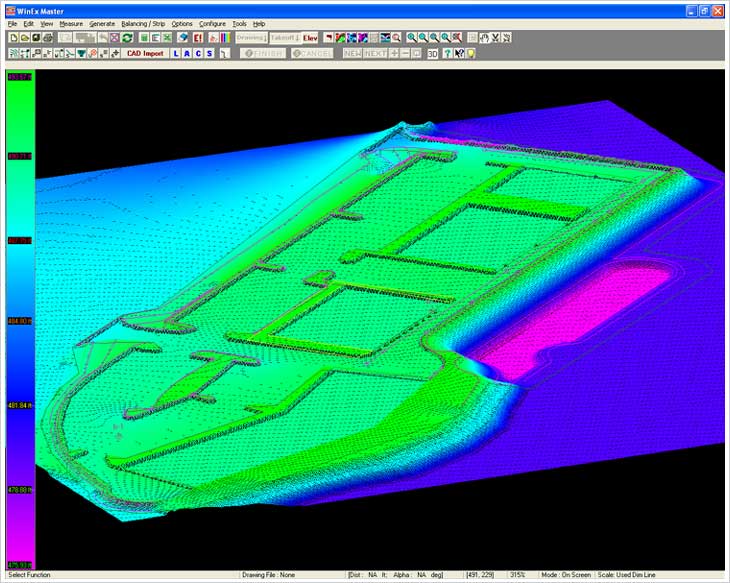Viewport: 730px width, 583px height.
Task: Click the Print icon
Action: coord(47,38)
